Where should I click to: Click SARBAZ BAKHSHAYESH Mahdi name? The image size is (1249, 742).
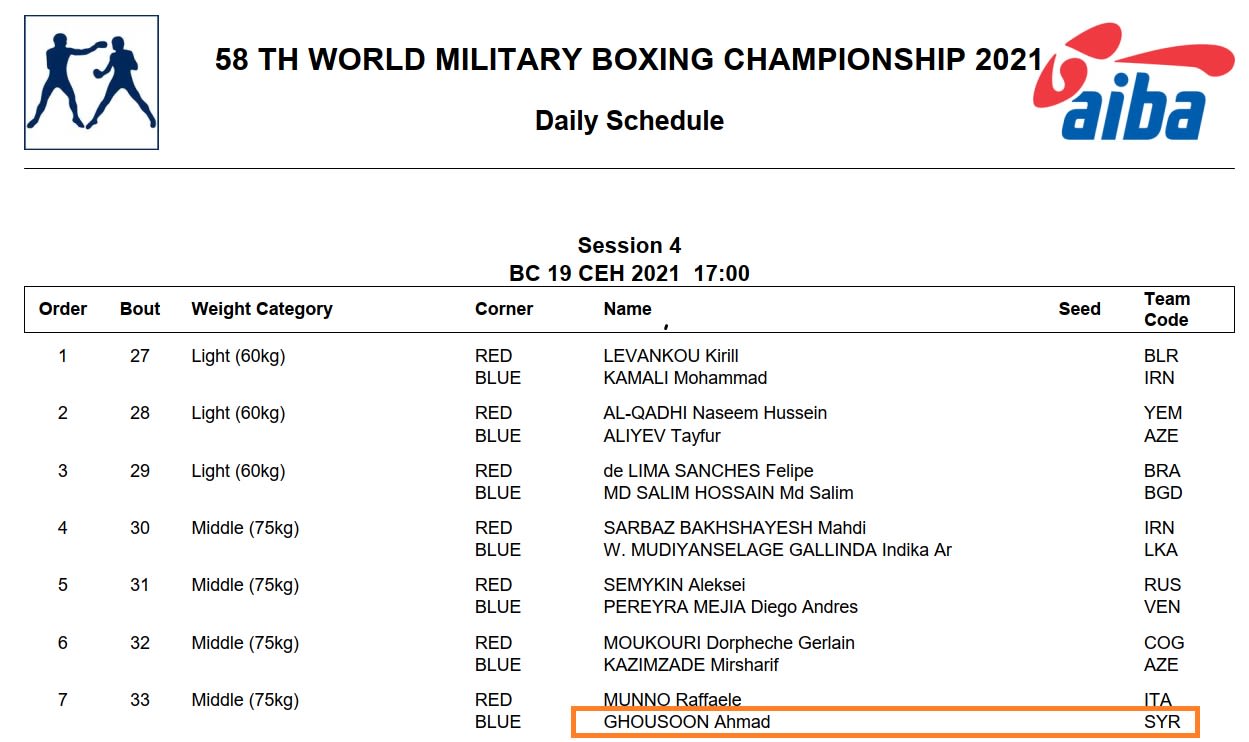coord(735,528)
